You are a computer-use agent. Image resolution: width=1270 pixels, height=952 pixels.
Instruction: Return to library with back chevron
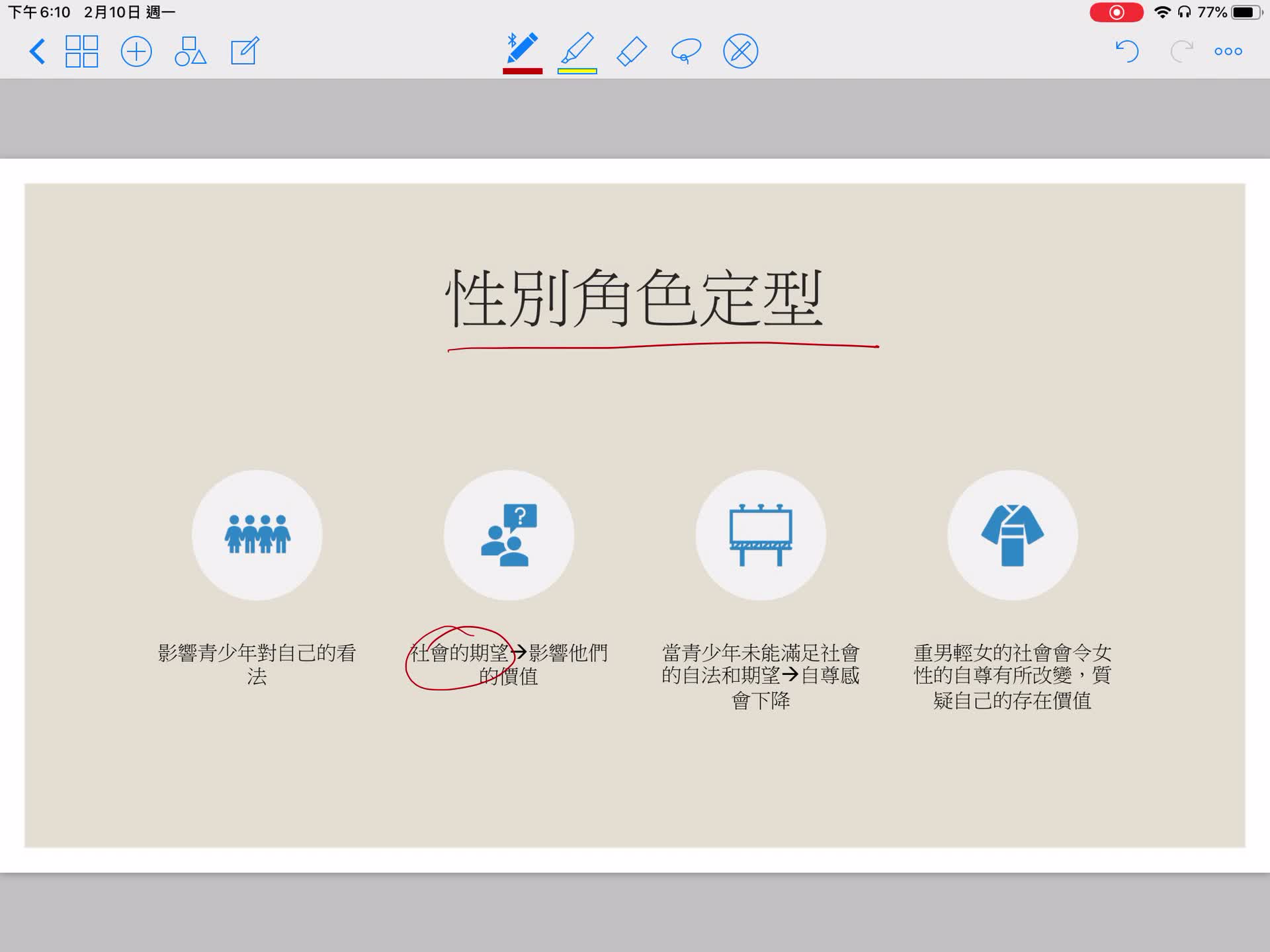coord(38,52)
